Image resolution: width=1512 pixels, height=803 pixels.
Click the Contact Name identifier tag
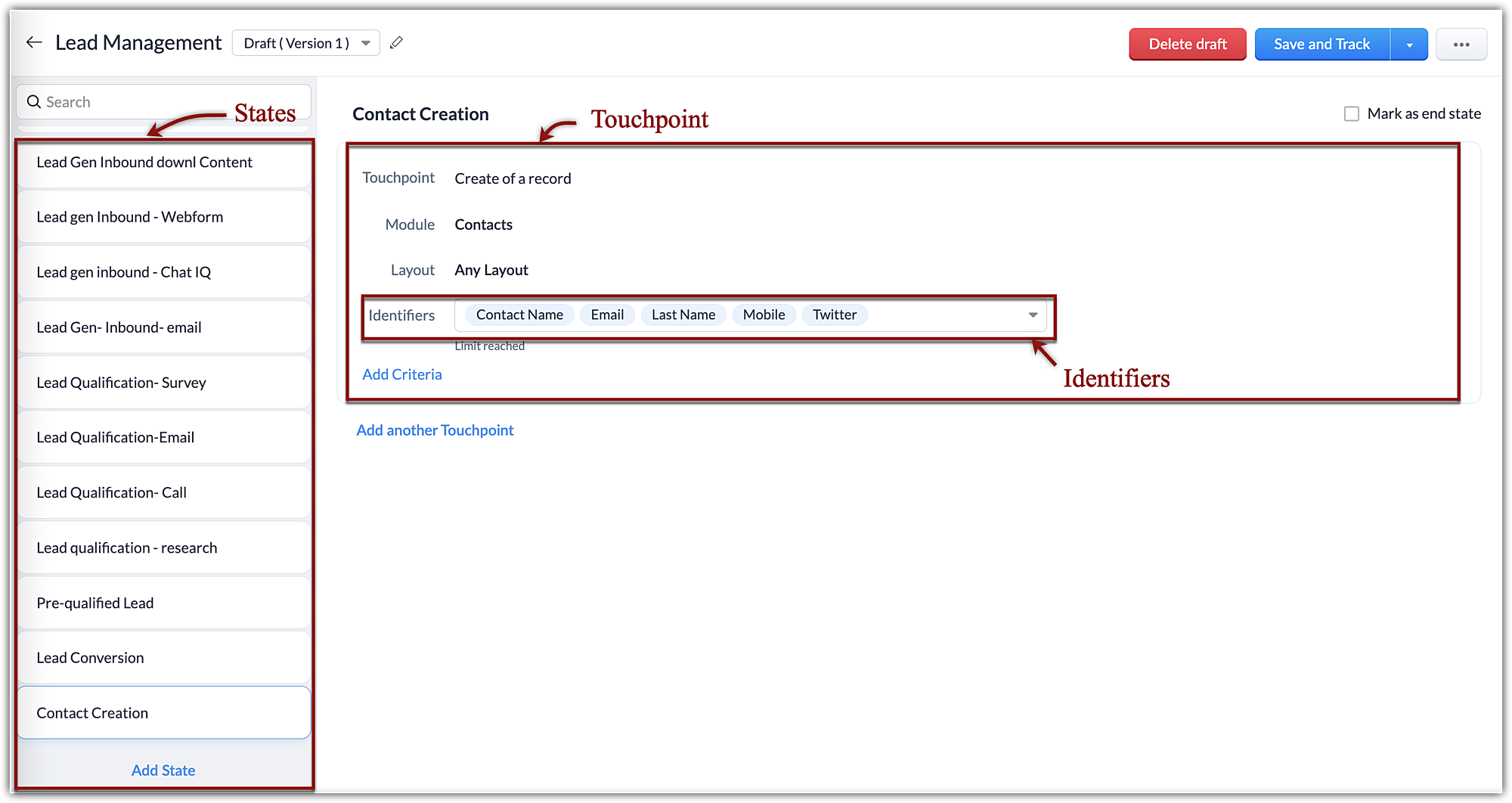pyautogui.click(x=519, y=315)
